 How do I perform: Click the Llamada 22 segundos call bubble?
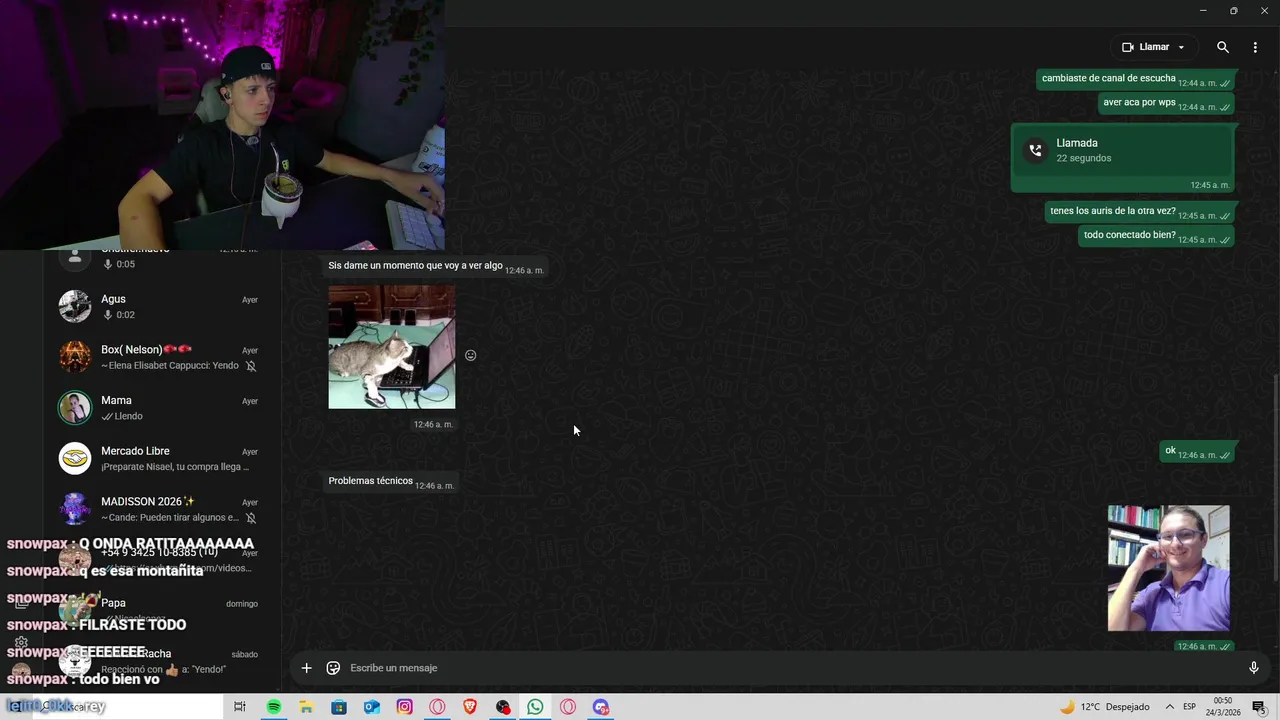(x=1123, y=158)
